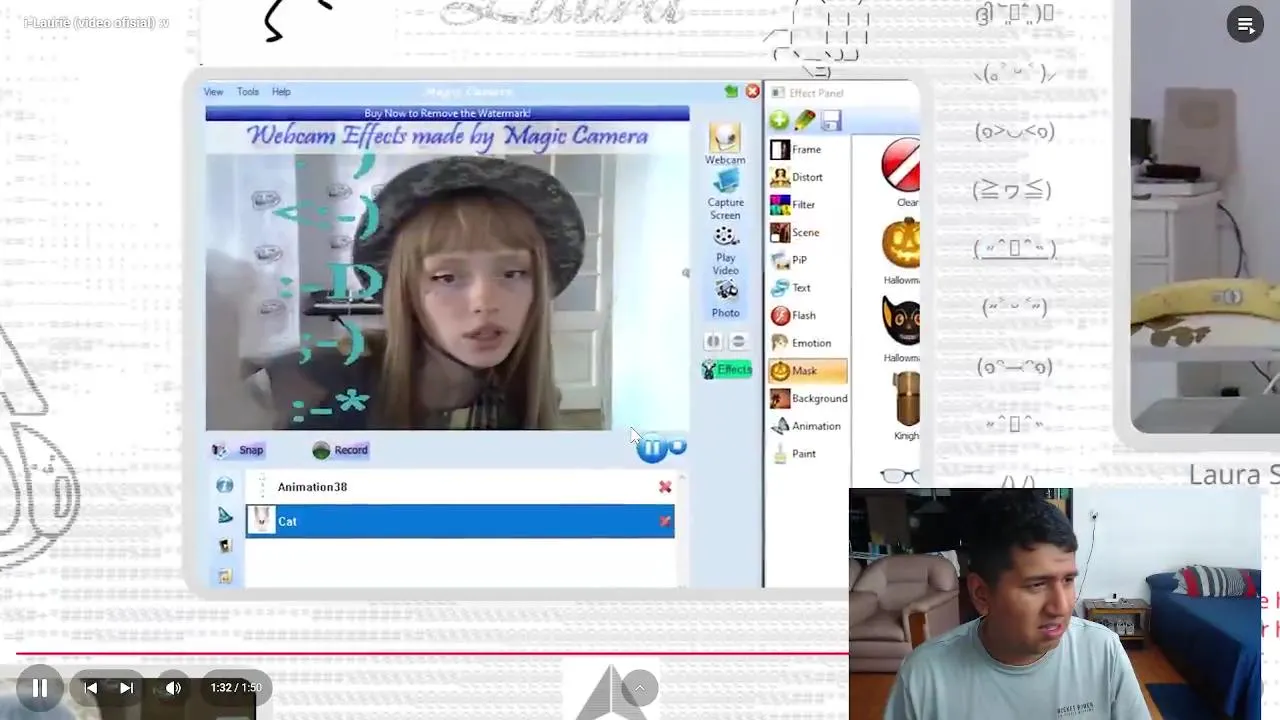The image size is (1280, 720).
Task: Open the View menu in Magic Camera
Action: coord(213,92)
